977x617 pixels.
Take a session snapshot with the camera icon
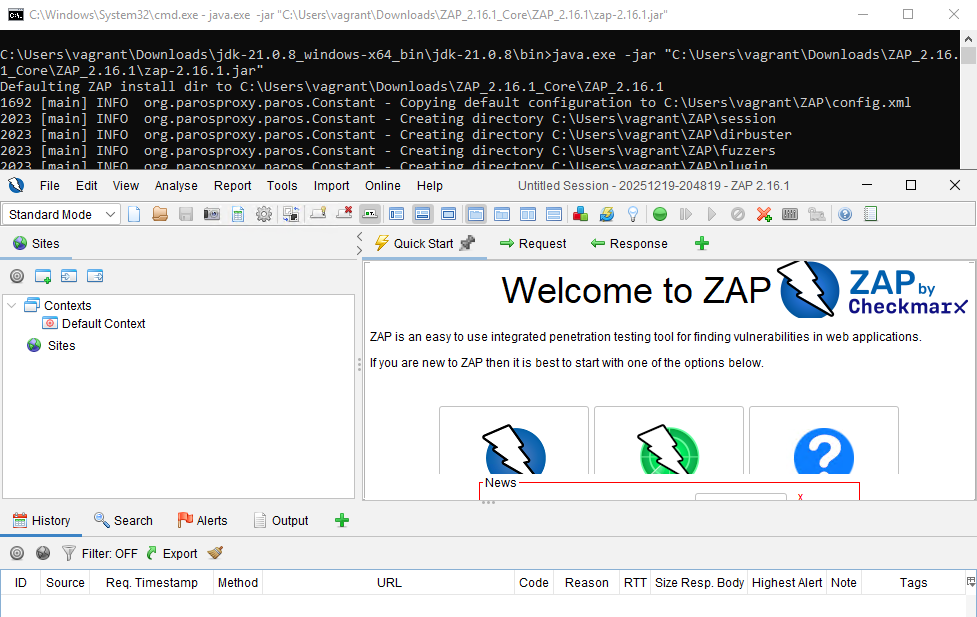tap(211, 214)
